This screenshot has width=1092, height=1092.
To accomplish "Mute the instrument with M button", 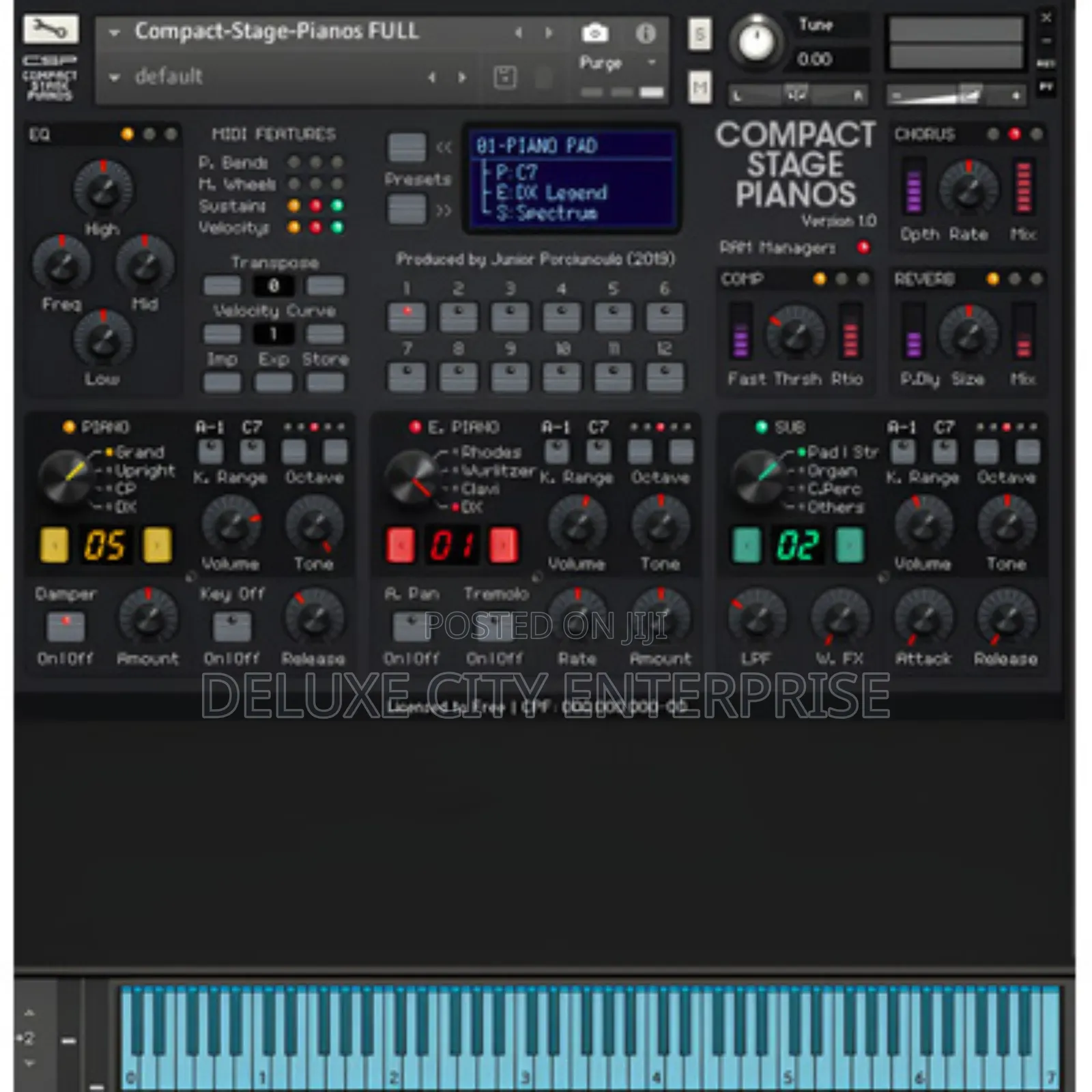I will point(700,87).
